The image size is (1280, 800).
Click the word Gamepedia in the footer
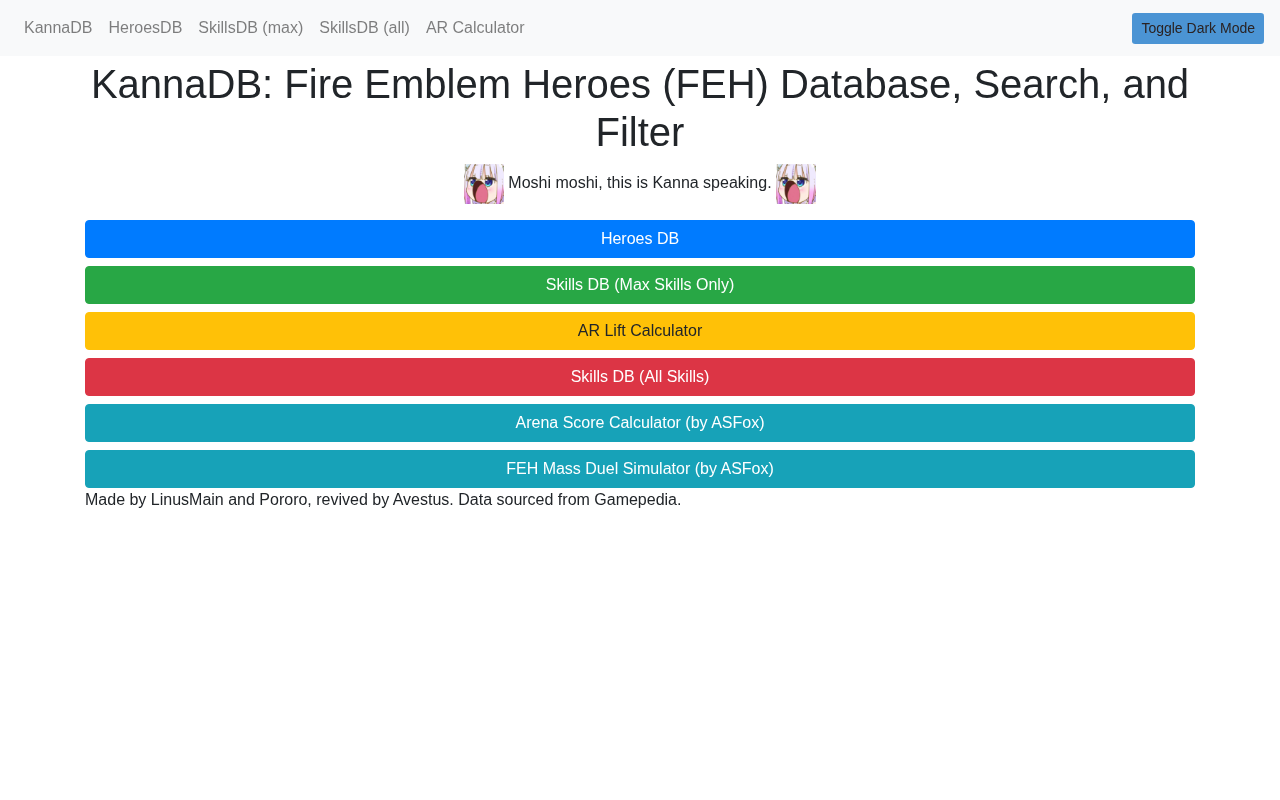coord(635,500)
